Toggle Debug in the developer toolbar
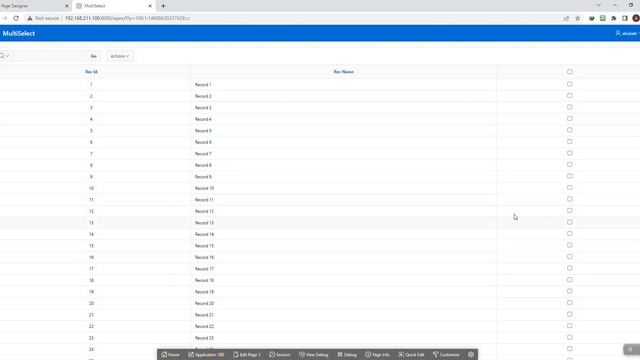Viewport: 640px width, 360px height. point(347,354)
